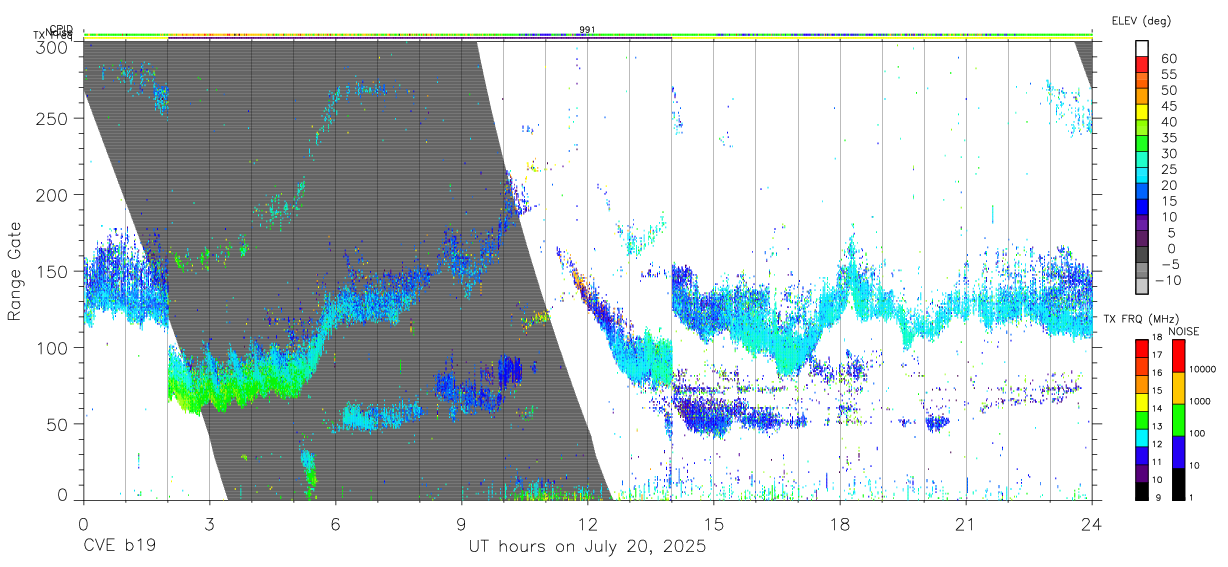Click the '60' value in the ELEV legend
The height and width of the screenshot is (567, 1228).
tap(1169, 58)
